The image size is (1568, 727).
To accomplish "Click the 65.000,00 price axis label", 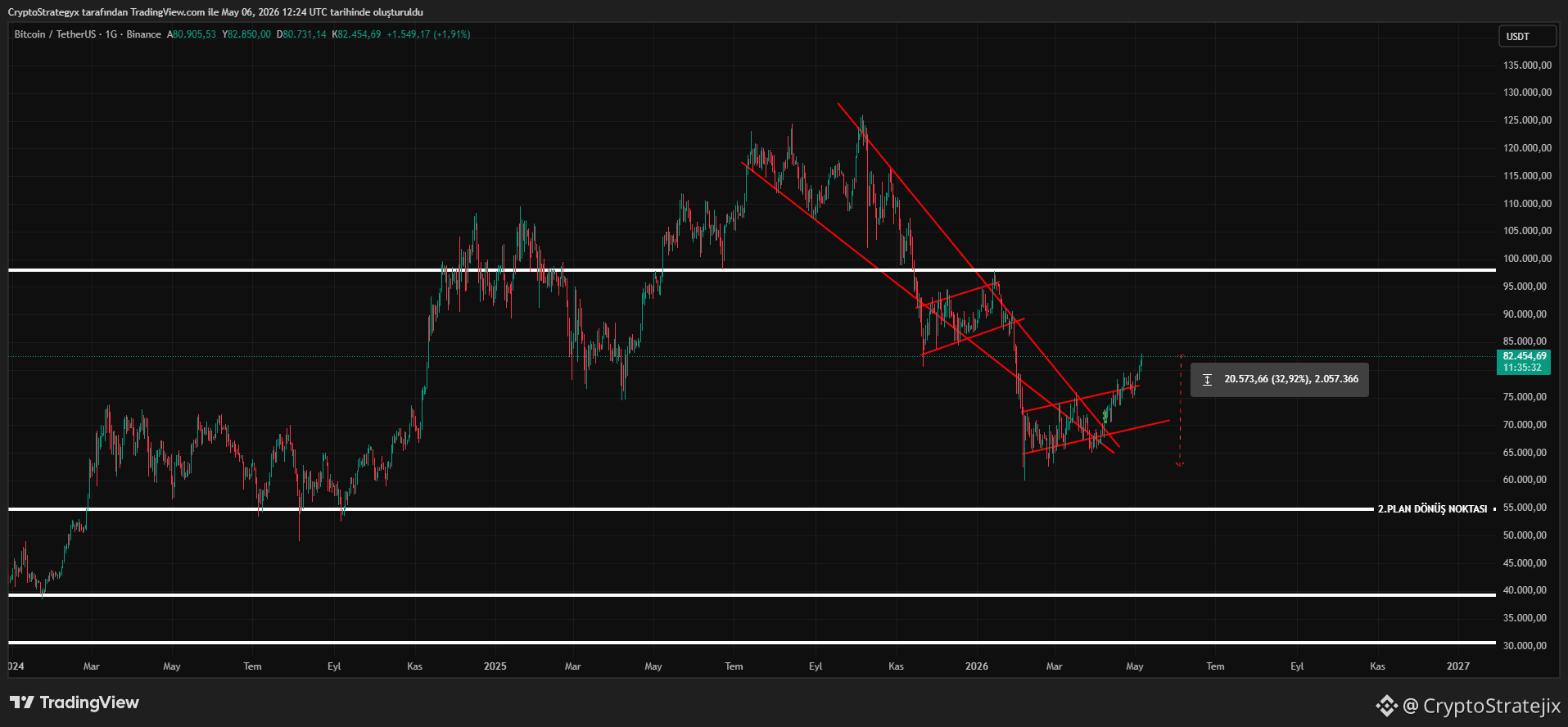I will pos(1525,453).
